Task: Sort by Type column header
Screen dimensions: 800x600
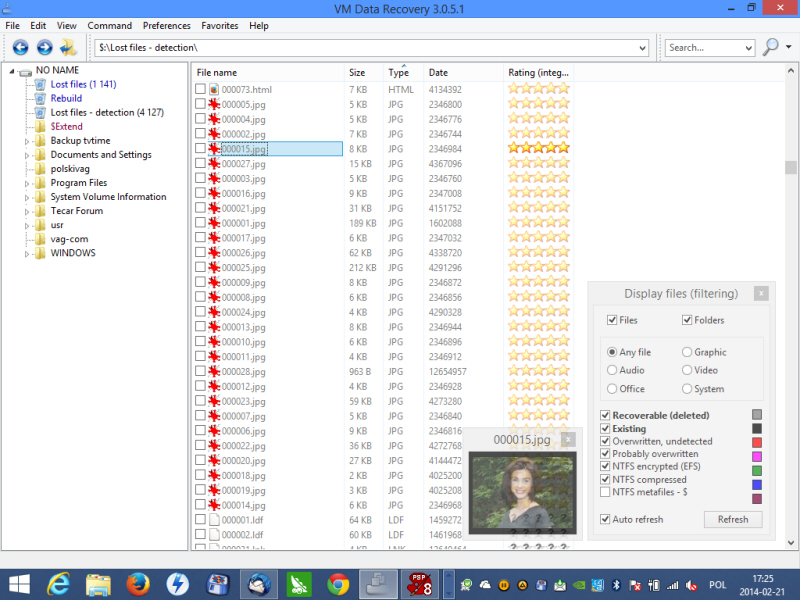Action: coord(403,72)
